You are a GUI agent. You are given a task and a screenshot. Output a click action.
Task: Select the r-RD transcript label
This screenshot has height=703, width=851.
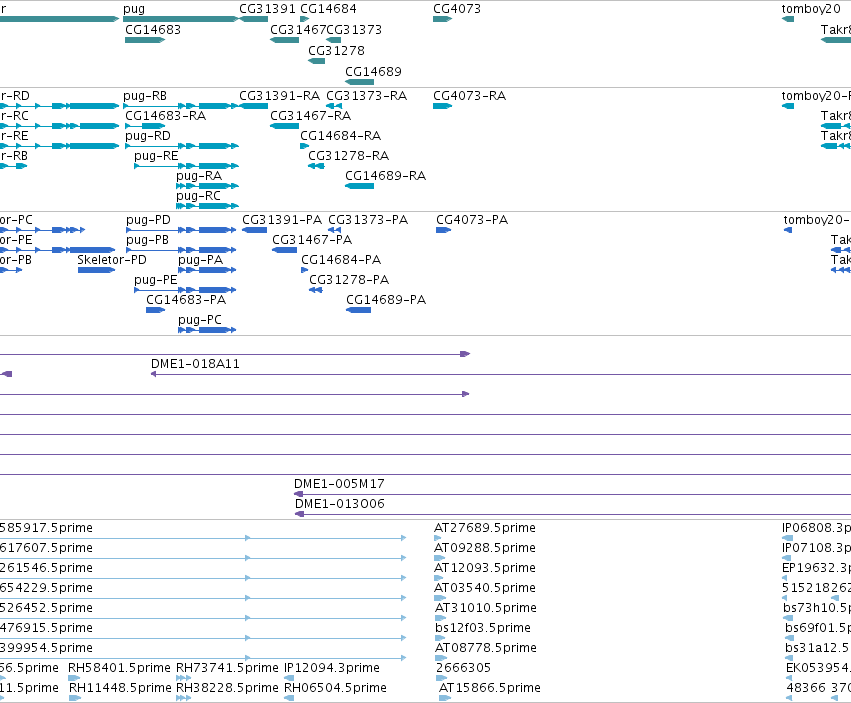15,96
